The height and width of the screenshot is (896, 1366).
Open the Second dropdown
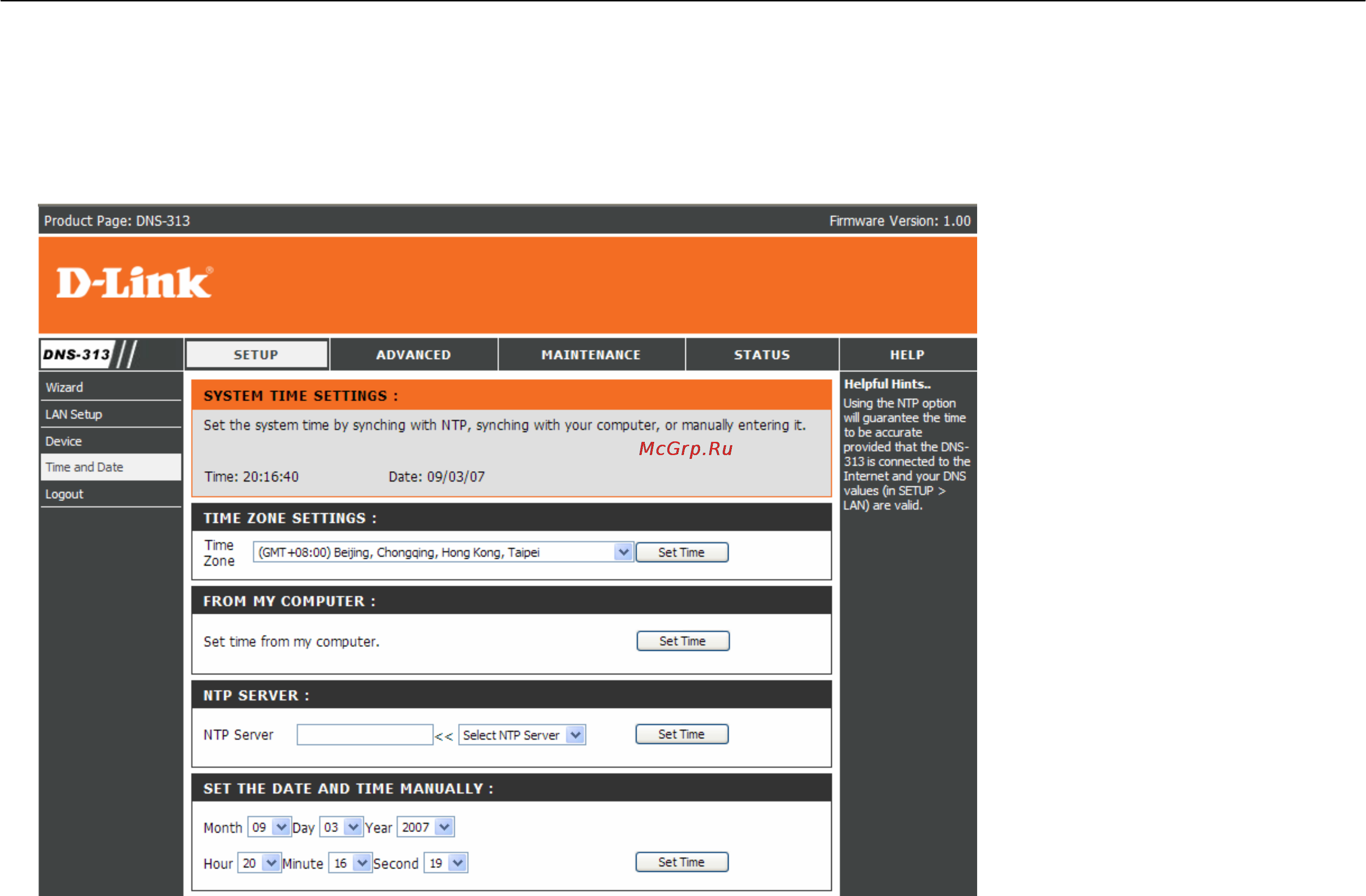446,863
